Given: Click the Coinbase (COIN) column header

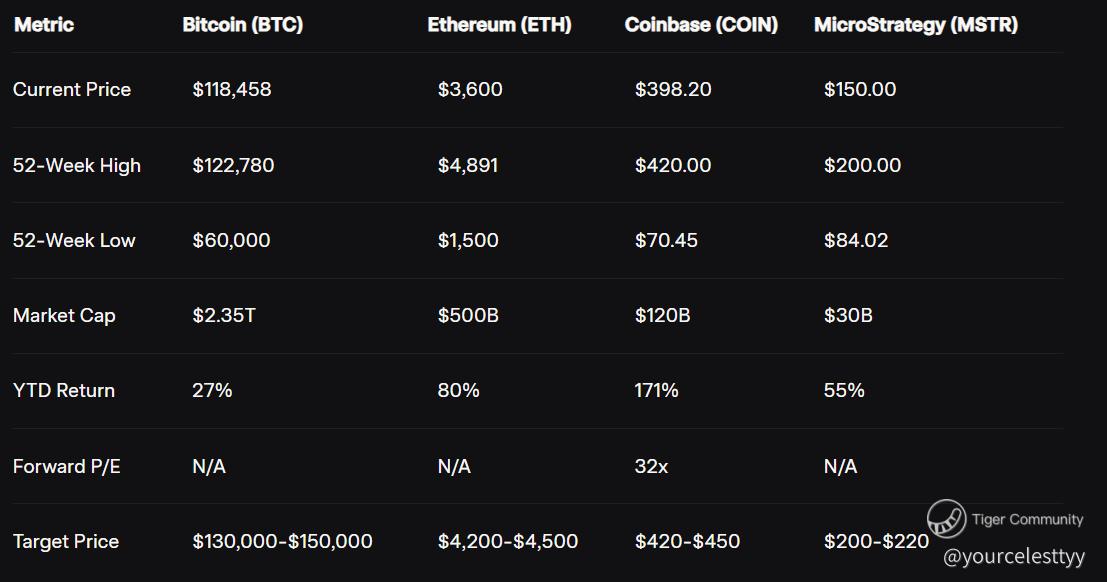Looking at the screenshot, I should [x=701, y=25].
